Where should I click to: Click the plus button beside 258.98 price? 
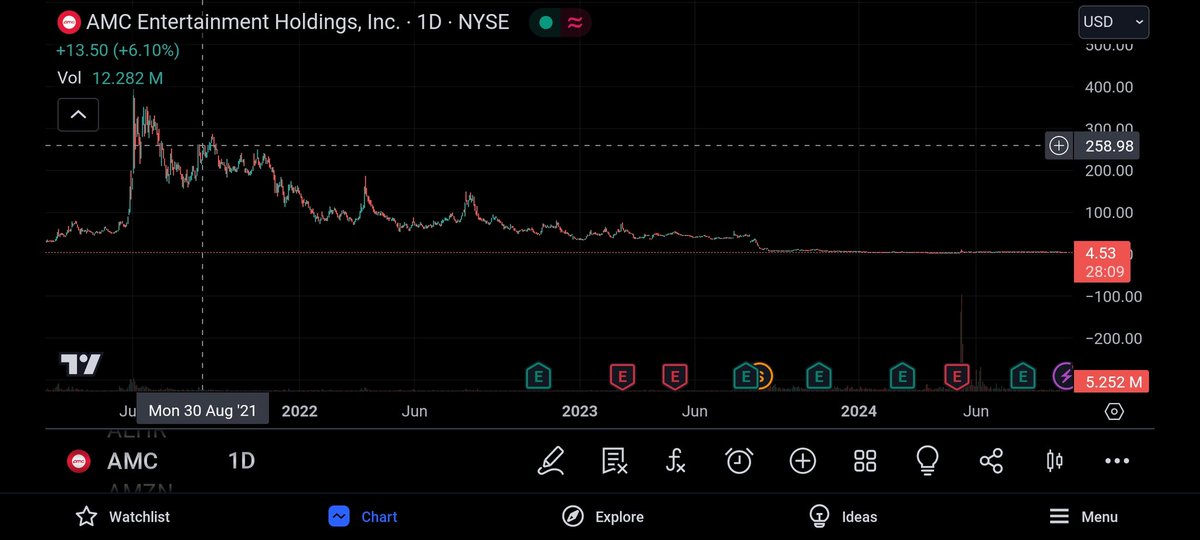click(x=1058, y=146)
